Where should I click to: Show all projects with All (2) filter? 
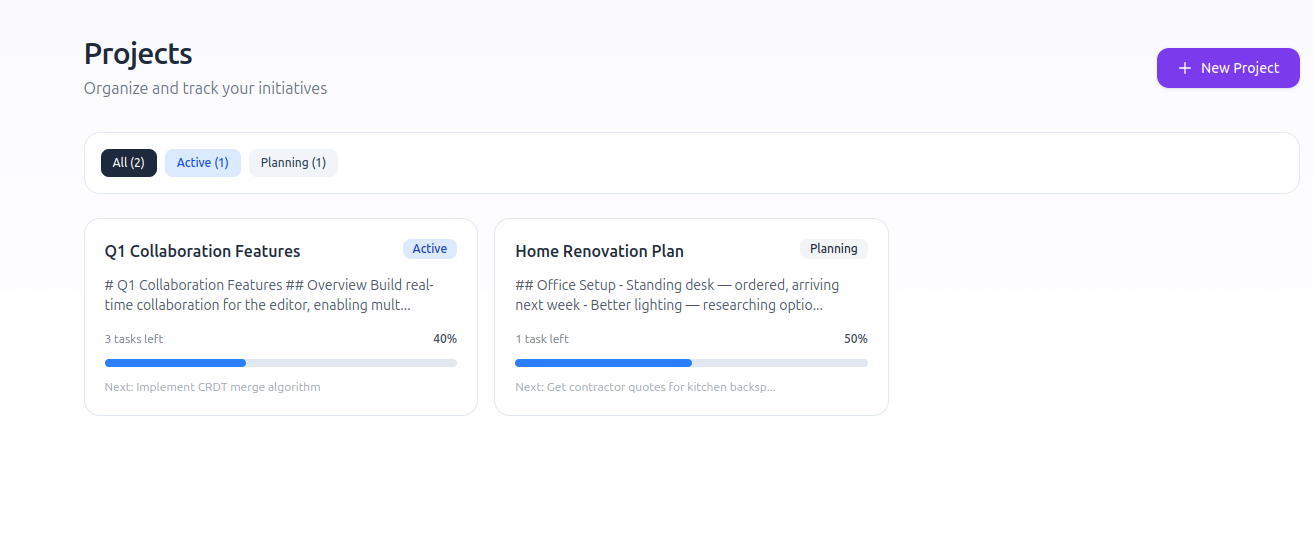(x=129, y=163)
